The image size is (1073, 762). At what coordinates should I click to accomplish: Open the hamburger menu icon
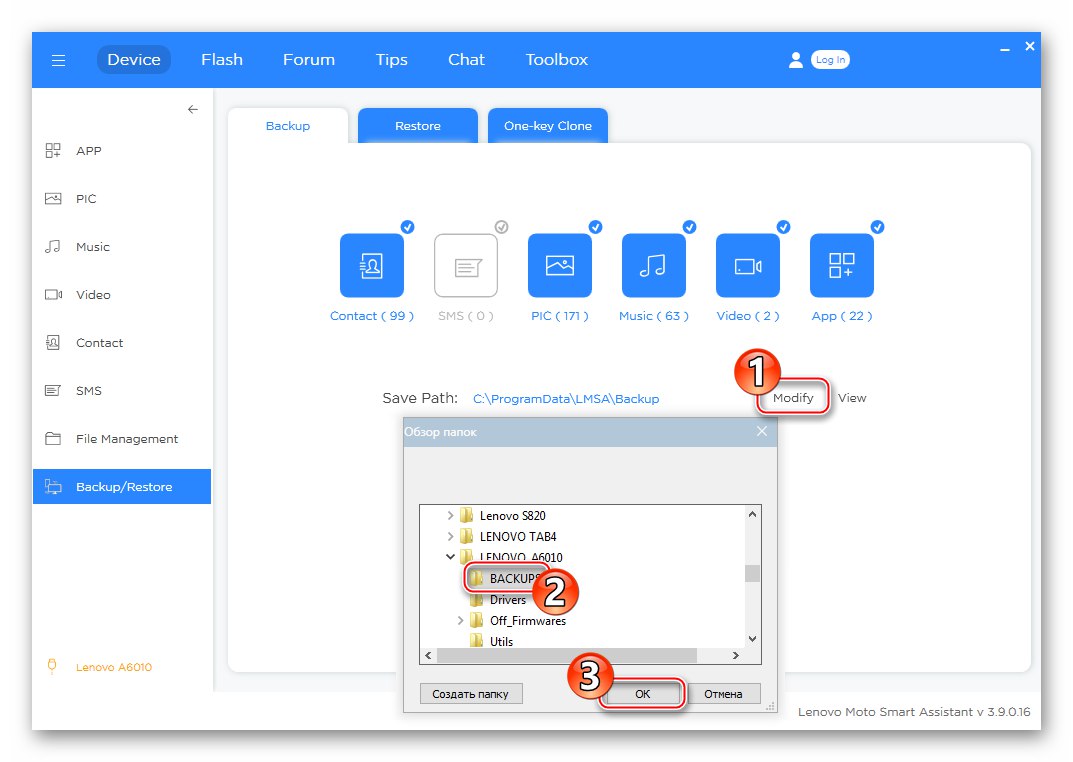(59, 60)
